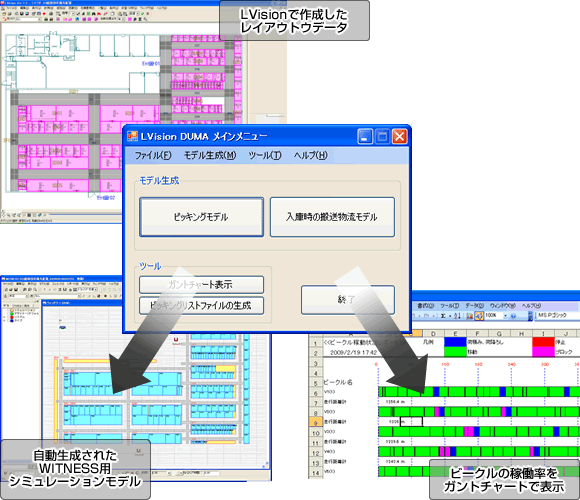Click the red legend color cell in Excel

click(543, 342)
